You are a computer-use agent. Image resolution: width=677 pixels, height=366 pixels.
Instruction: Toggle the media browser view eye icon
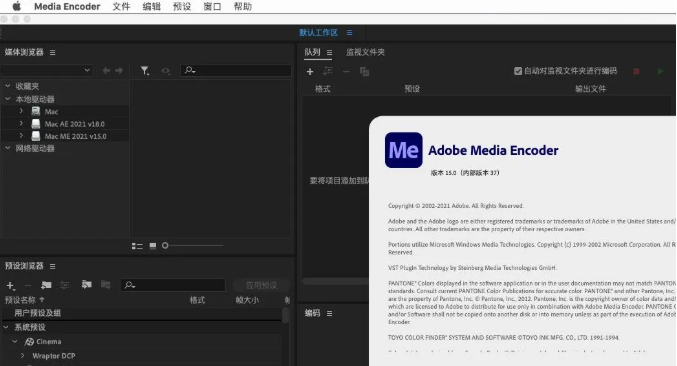click(165, 70)
